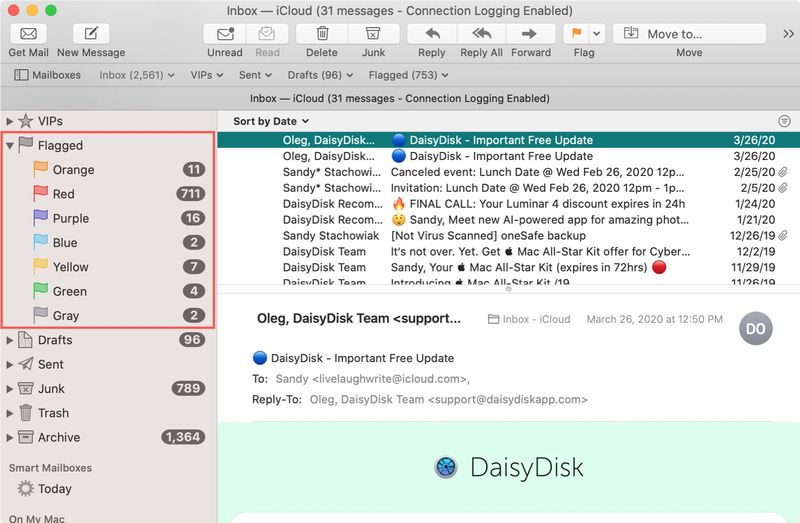800x523 pixels.
Task: Select the Purple flag mailbox
Action: coord(109,218)
